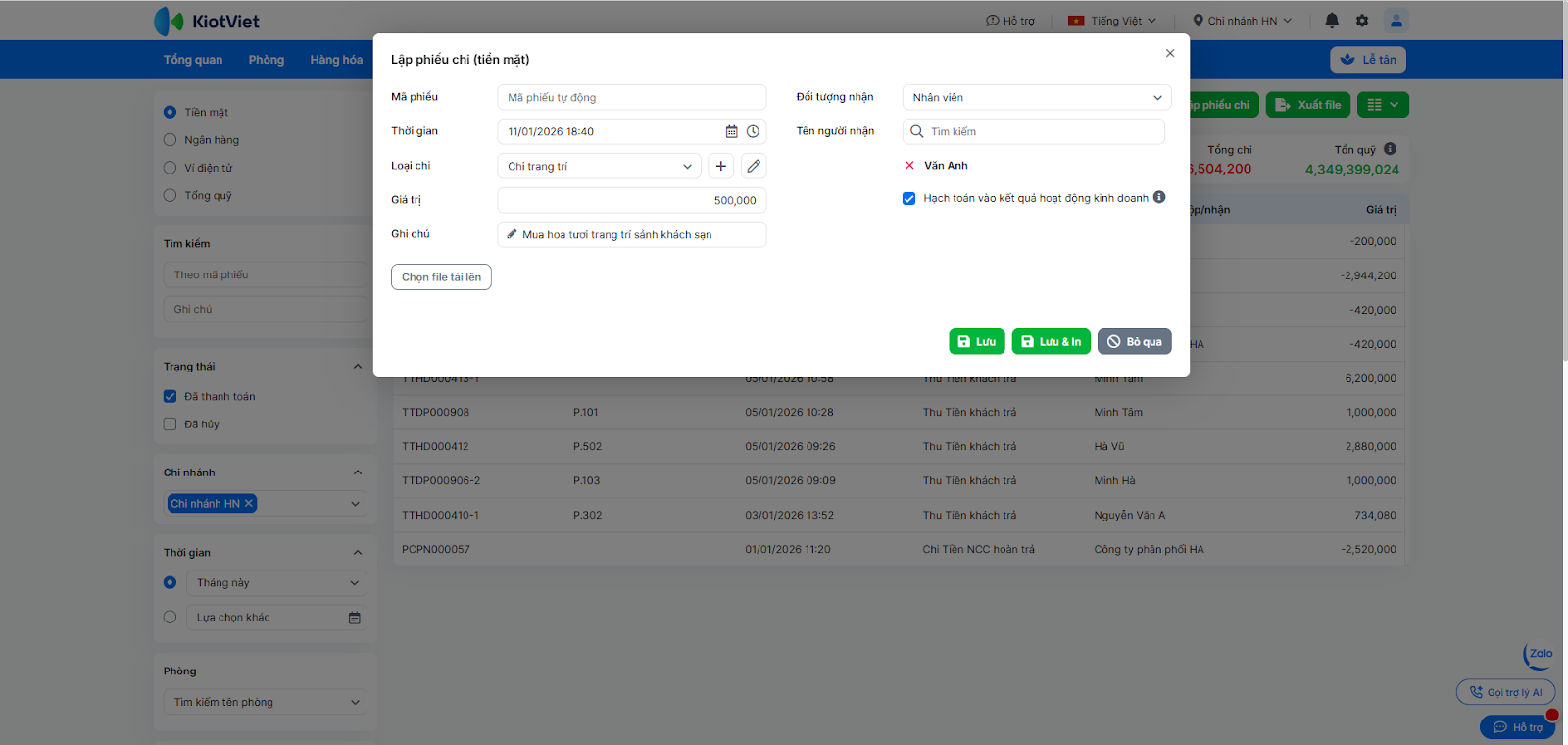Open the Tiếng Việt language dropdown
The image size is (1568, 745).
coord(1112,21)
